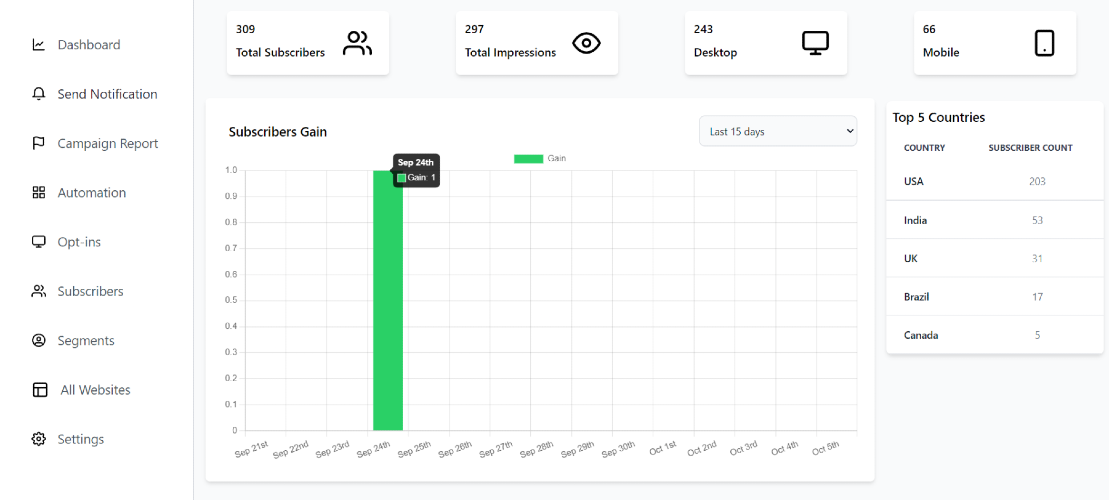
Task: Click the Settings gear icon
Action: point(39,439)
